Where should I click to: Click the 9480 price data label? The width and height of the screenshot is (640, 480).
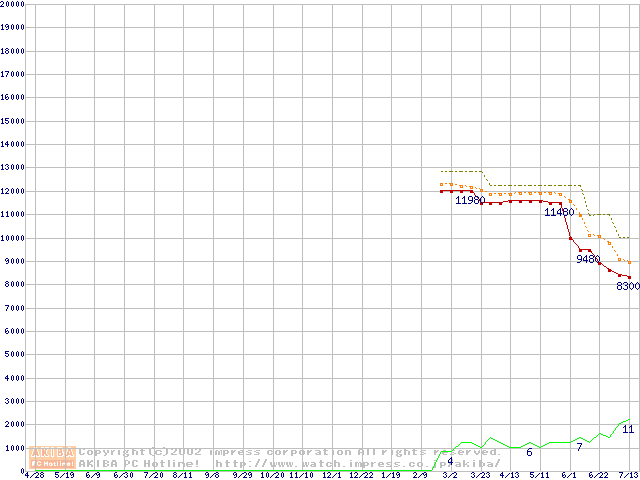tap(588, 259)
